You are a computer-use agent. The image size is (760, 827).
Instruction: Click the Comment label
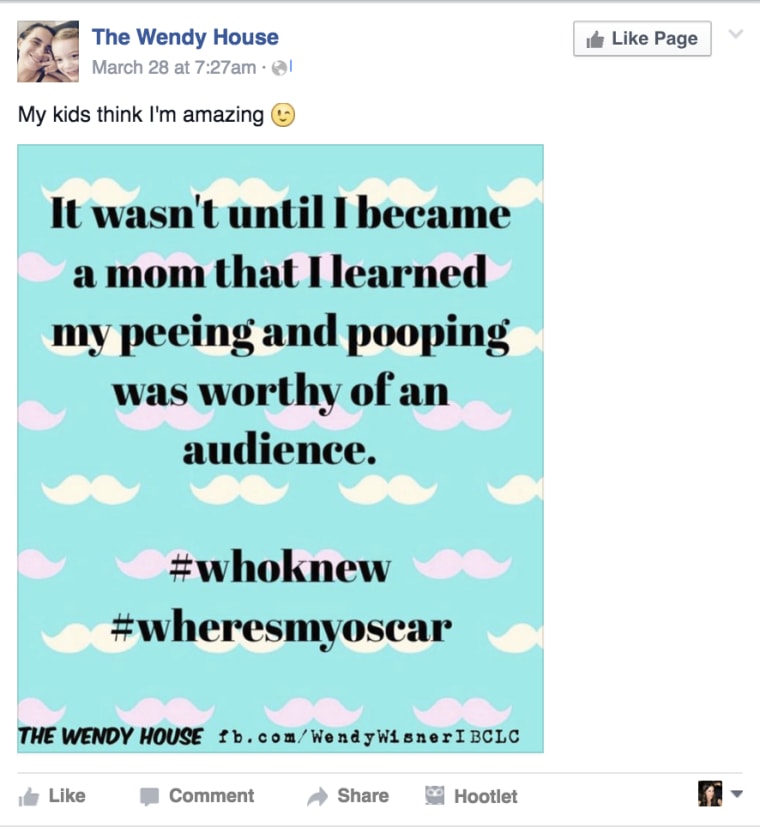pos(211,795)
